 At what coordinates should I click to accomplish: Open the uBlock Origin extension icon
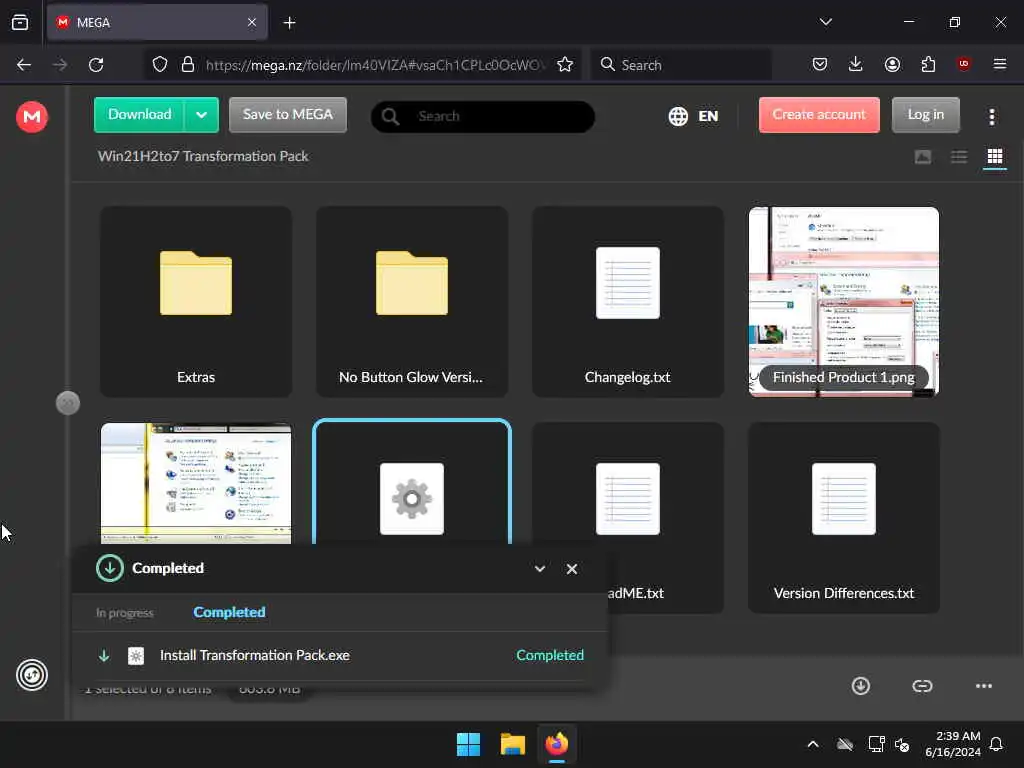click(x=964, y=64)
